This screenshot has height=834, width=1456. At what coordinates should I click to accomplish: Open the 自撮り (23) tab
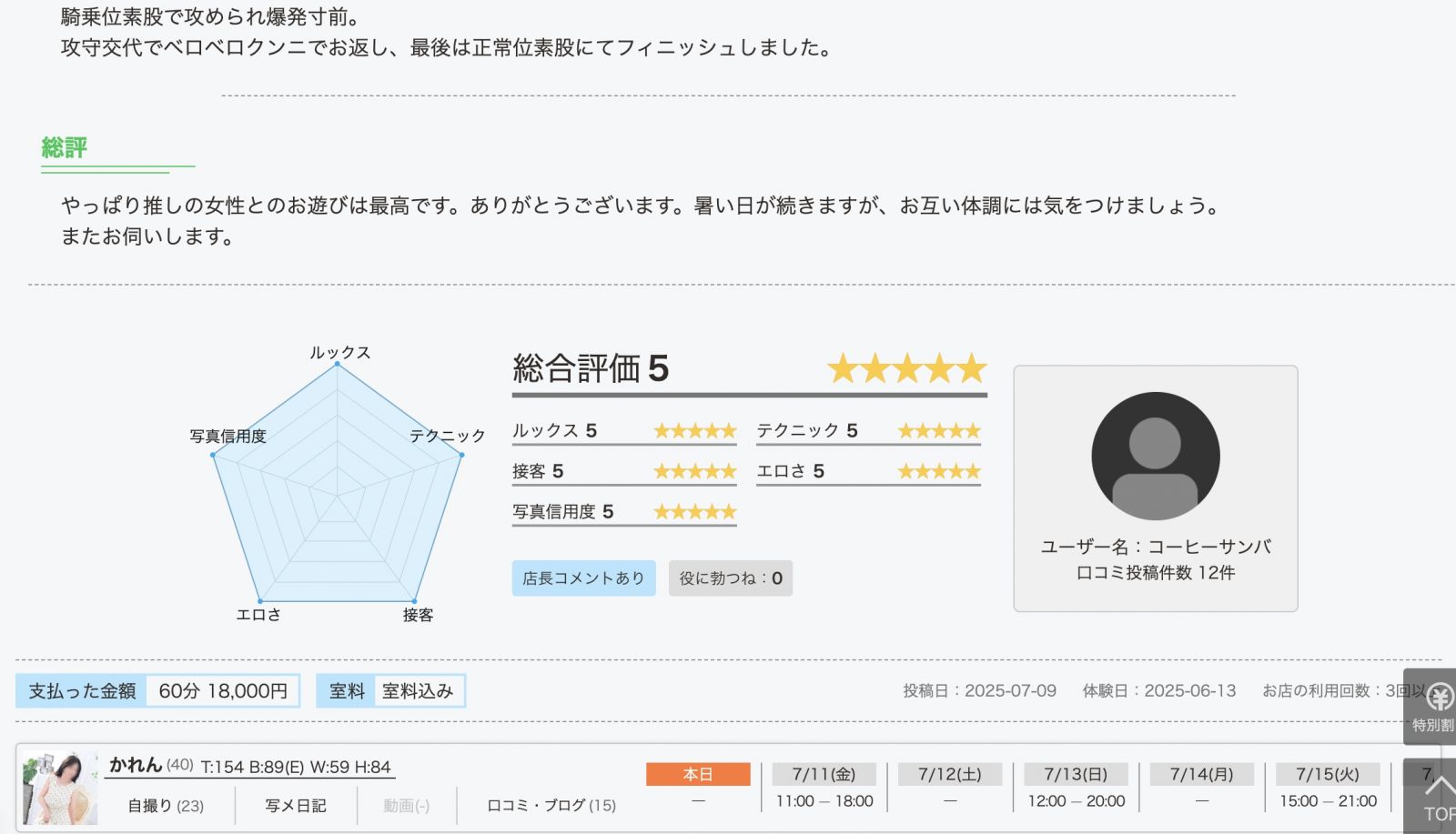(x=166, y=806)
